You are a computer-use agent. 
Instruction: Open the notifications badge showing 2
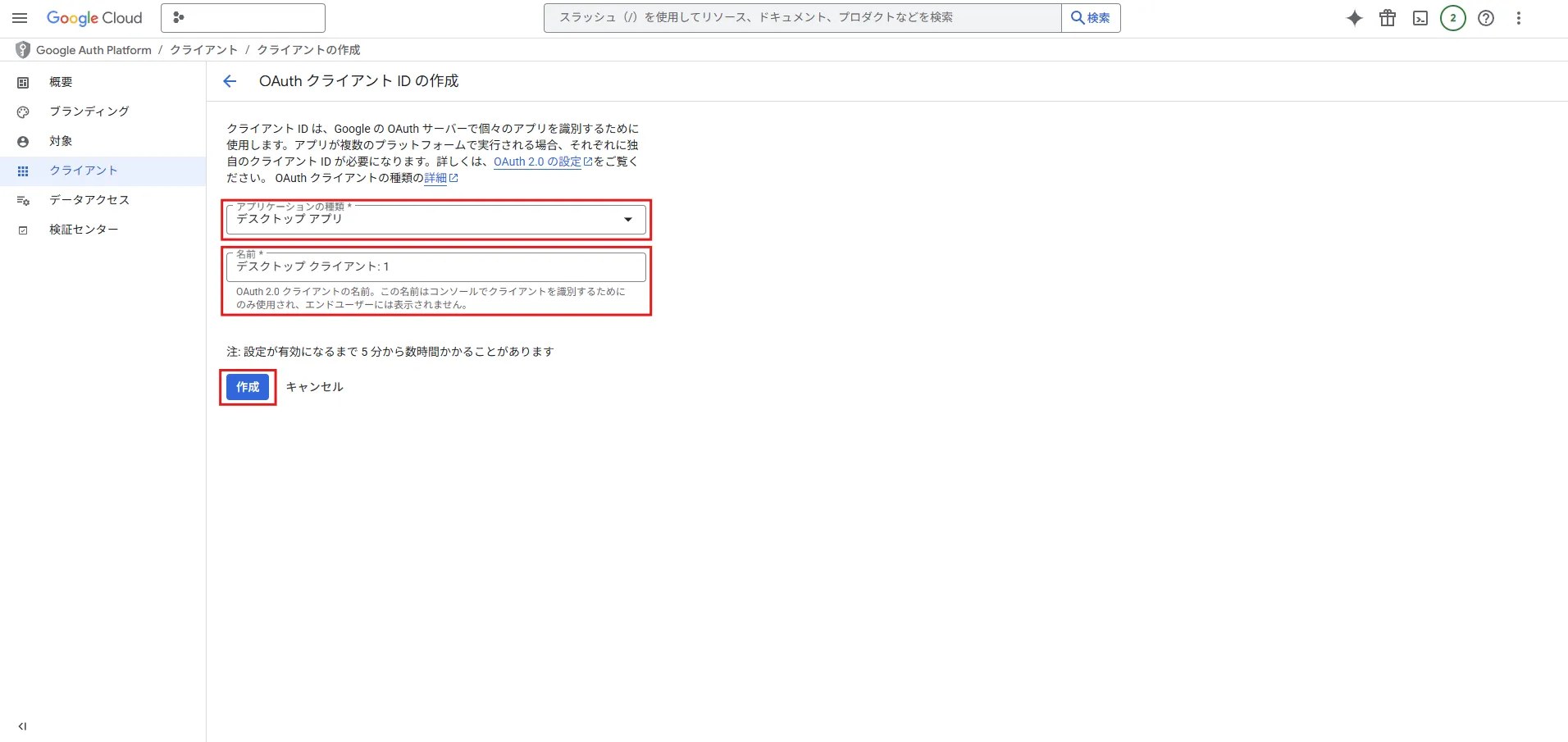(x=1453, y=18)
